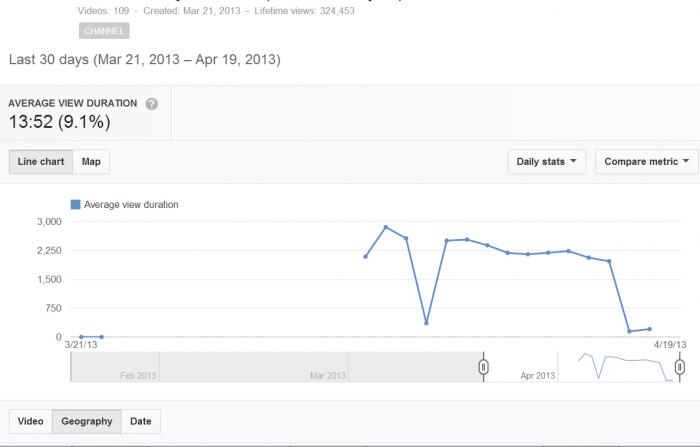
Task: Open the Average View Duration help icon
Action: coord(151,104)
